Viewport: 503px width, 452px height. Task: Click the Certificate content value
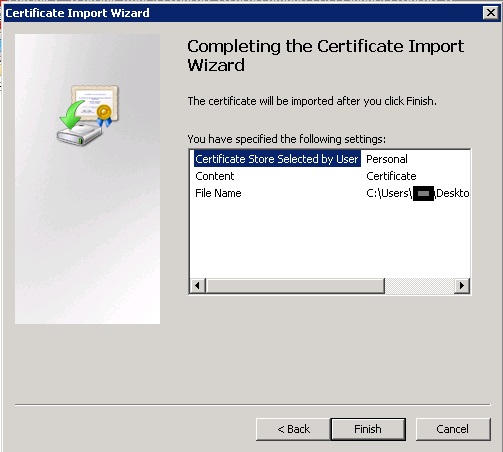pyautogui.click(x=391, y=176)
